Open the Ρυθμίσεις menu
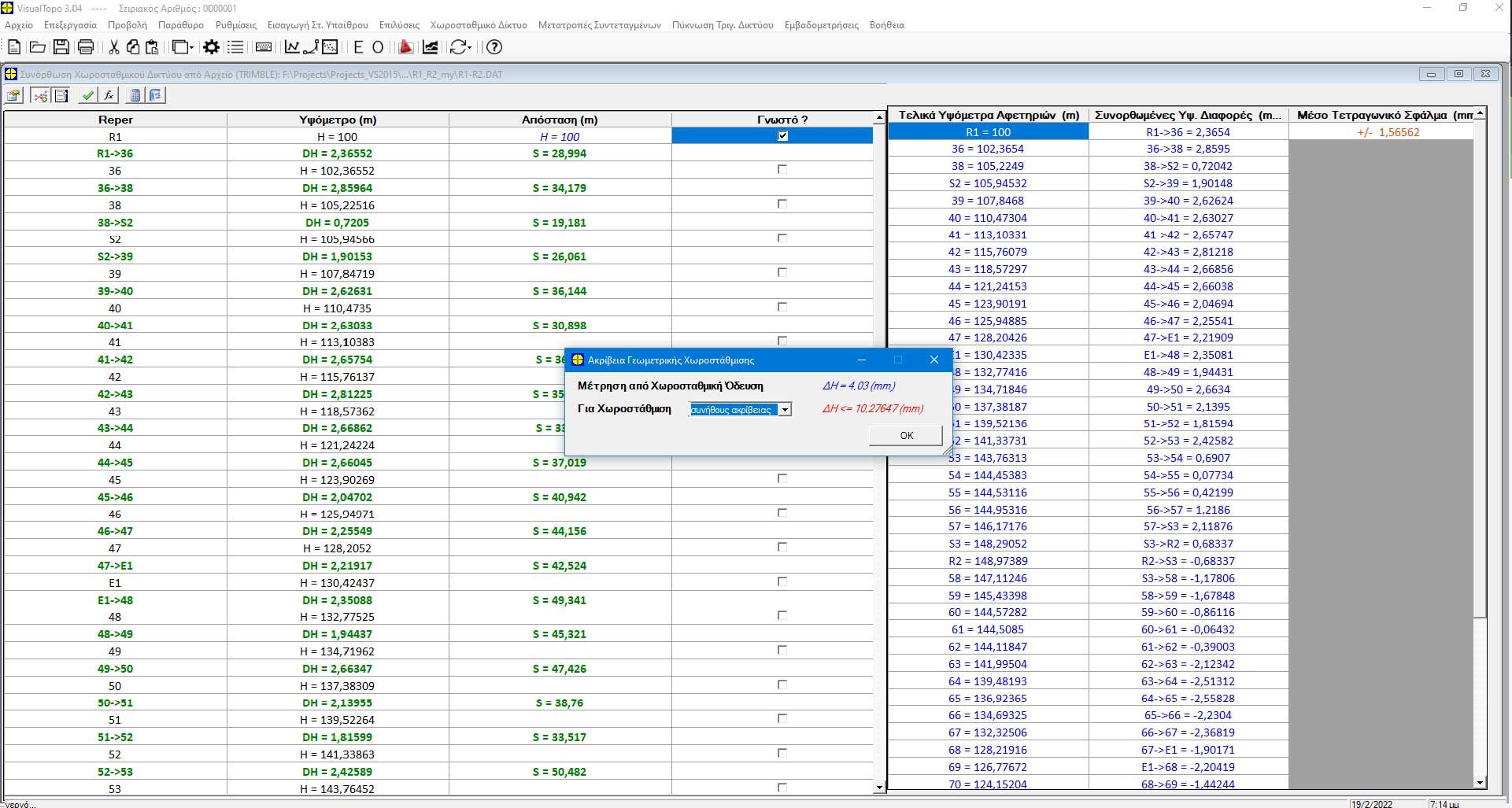The height and width of the screenshot is (808, 1512). [x=236, y=25]
